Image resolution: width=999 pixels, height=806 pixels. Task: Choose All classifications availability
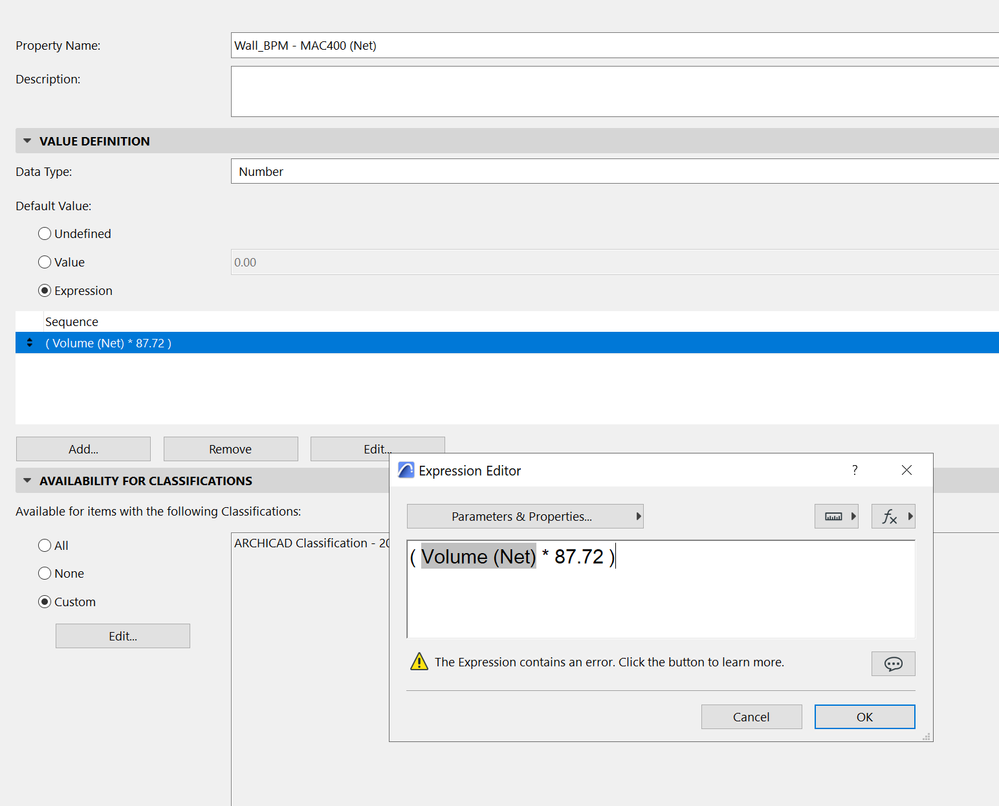[45, 545]
